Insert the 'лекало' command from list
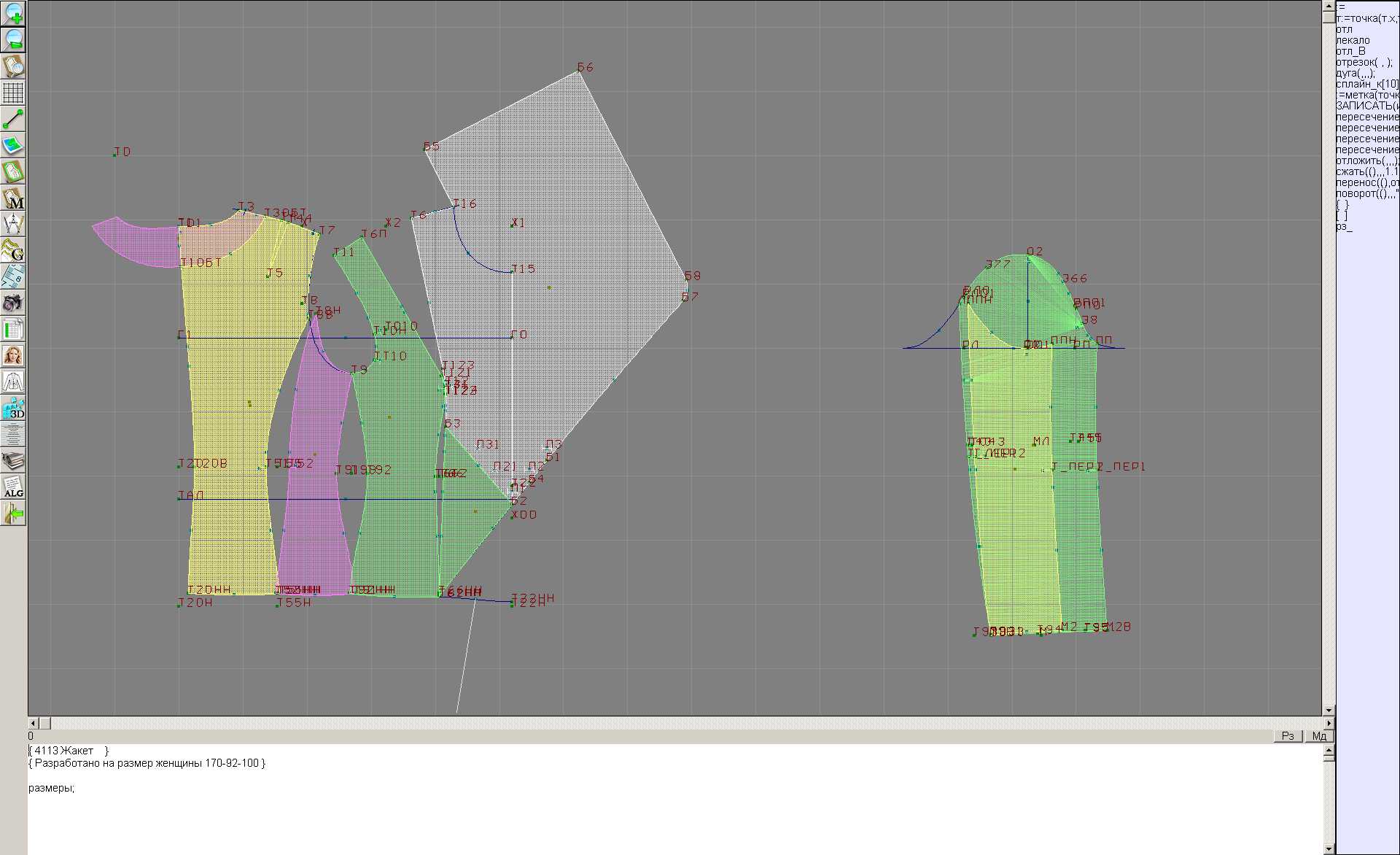 tap(1353, 40)
